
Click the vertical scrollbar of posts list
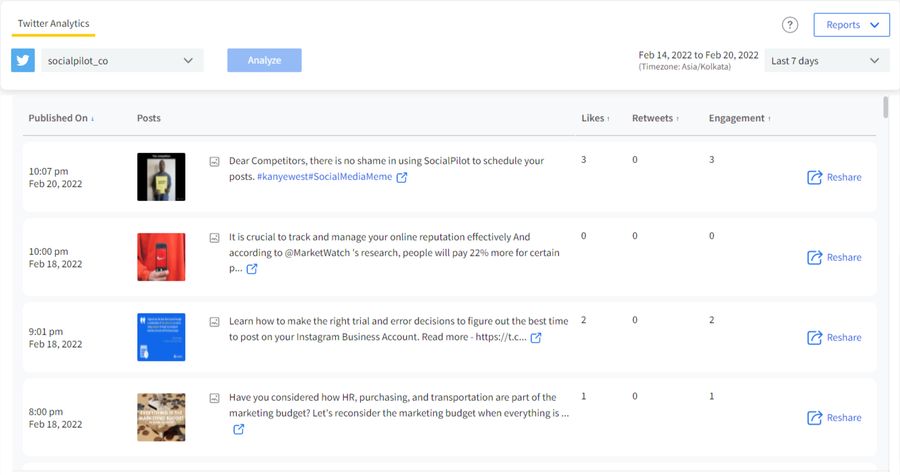886,107
